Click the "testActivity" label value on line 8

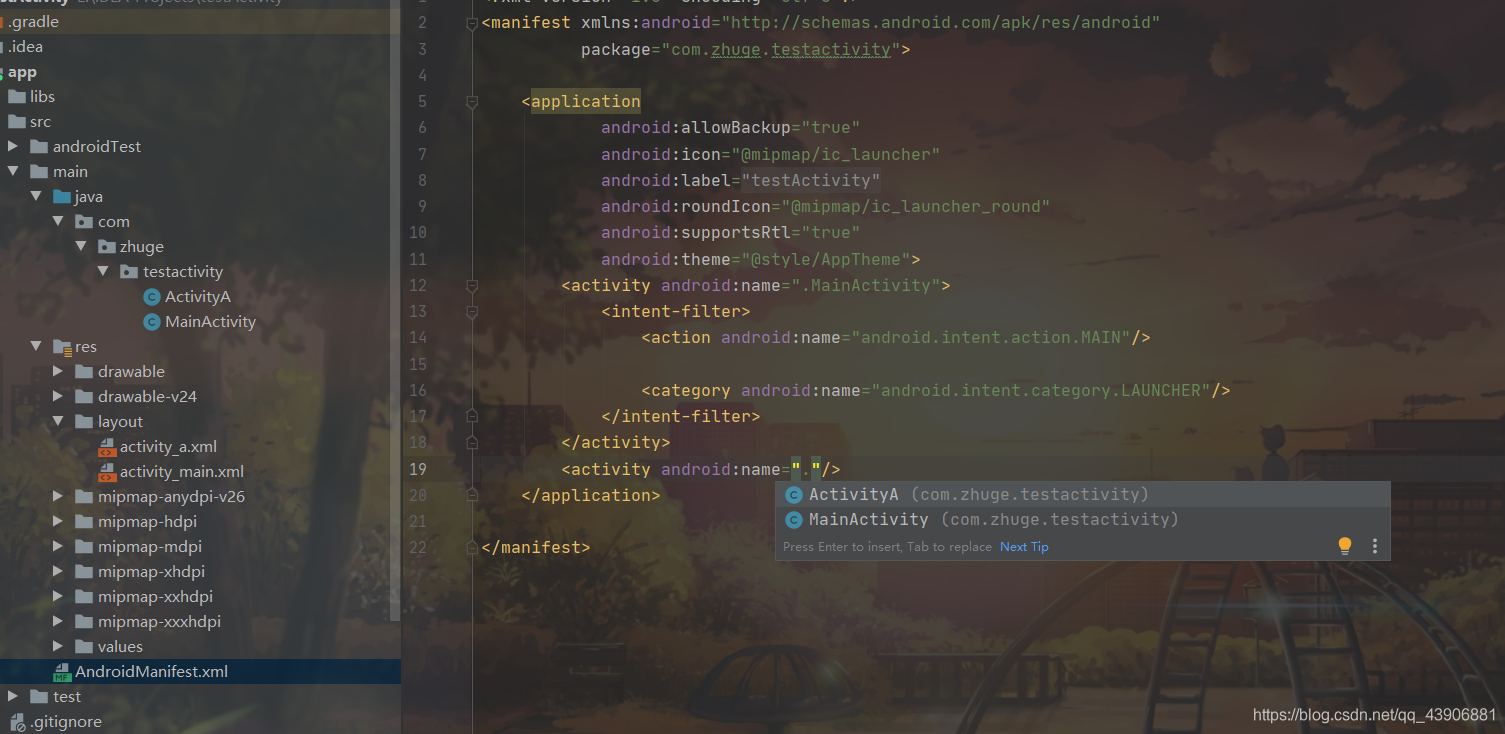[x=810, y=180]
